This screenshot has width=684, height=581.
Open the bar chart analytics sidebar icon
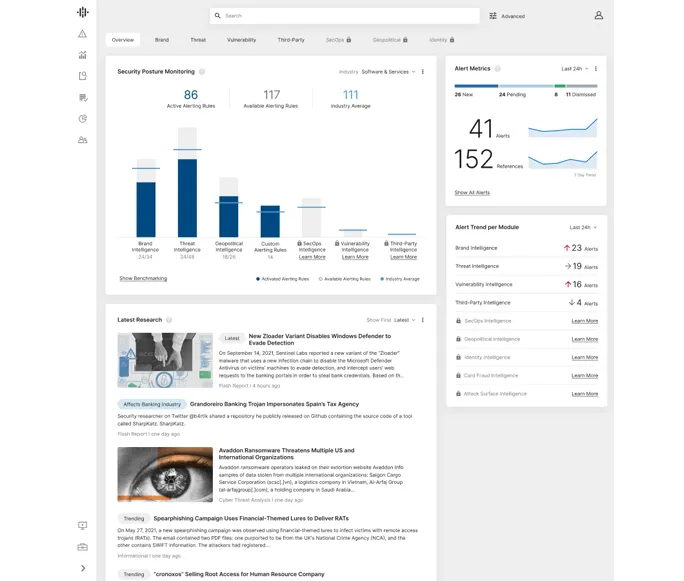click(x=82, y=55)
